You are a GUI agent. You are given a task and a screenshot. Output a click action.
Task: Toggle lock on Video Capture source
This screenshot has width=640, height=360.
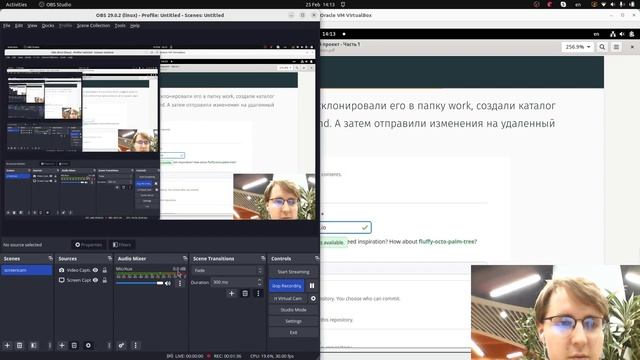pos(104,270)
